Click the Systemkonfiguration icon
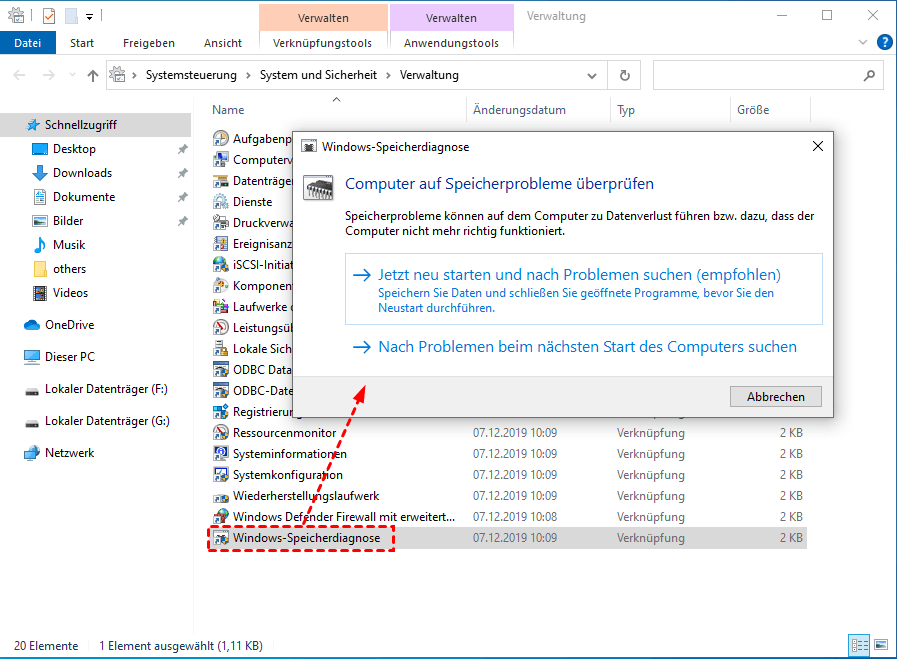 [x=221, y=475]
